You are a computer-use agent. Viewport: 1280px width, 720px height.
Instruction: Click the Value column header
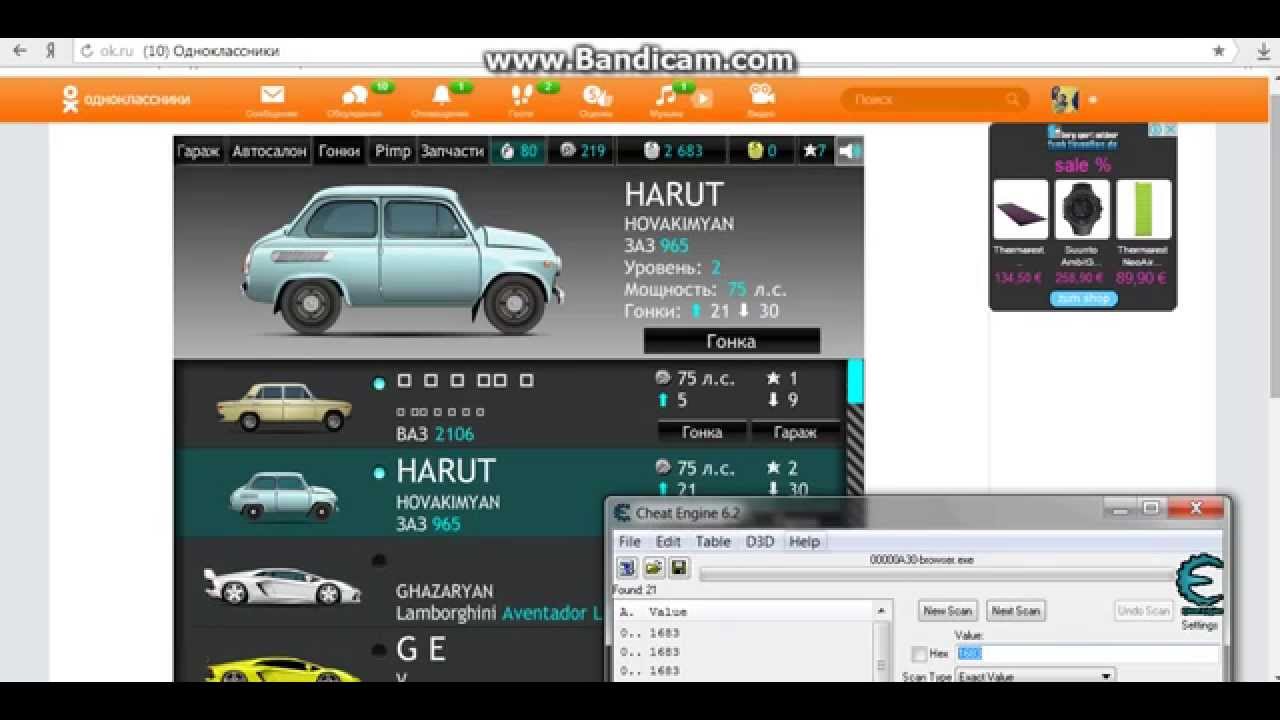(x=667, y=611)
